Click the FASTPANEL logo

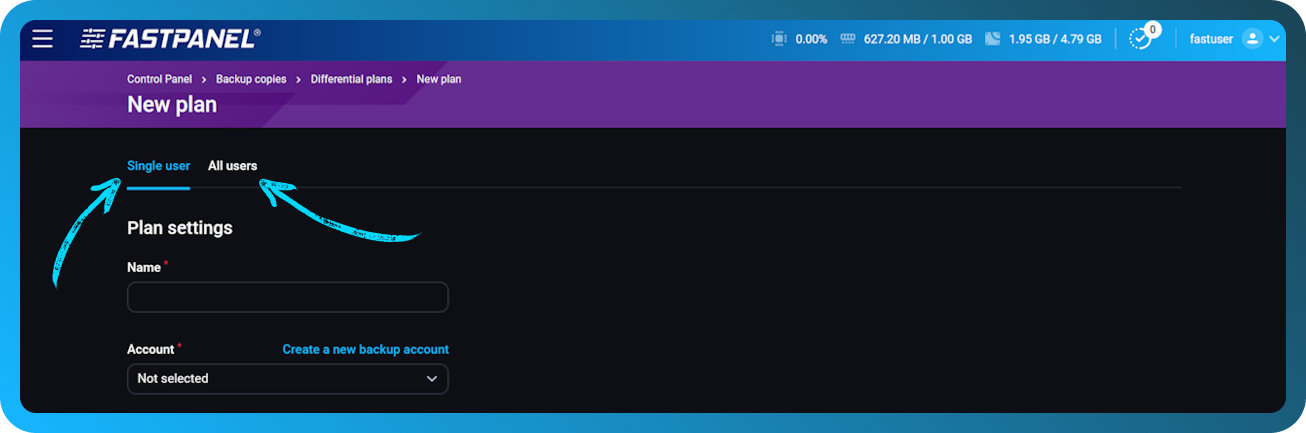(170, 39)
